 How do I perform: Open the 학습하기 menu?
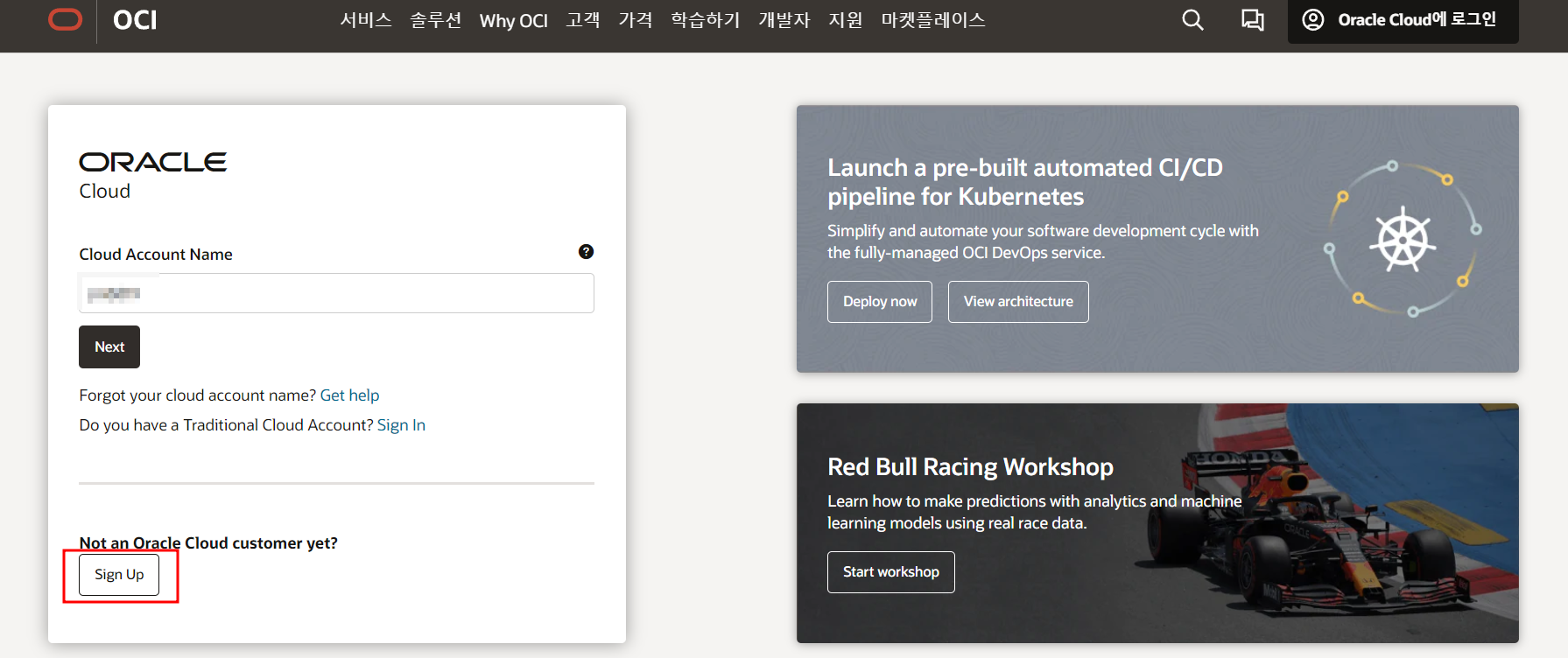706,20
